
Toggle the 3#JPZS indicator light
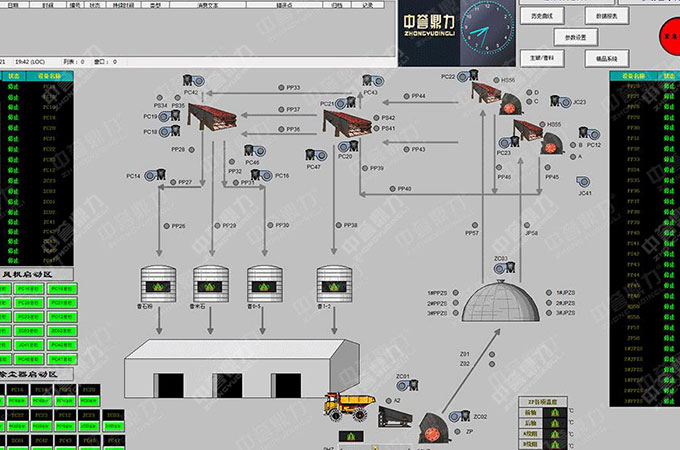(547, 313)
